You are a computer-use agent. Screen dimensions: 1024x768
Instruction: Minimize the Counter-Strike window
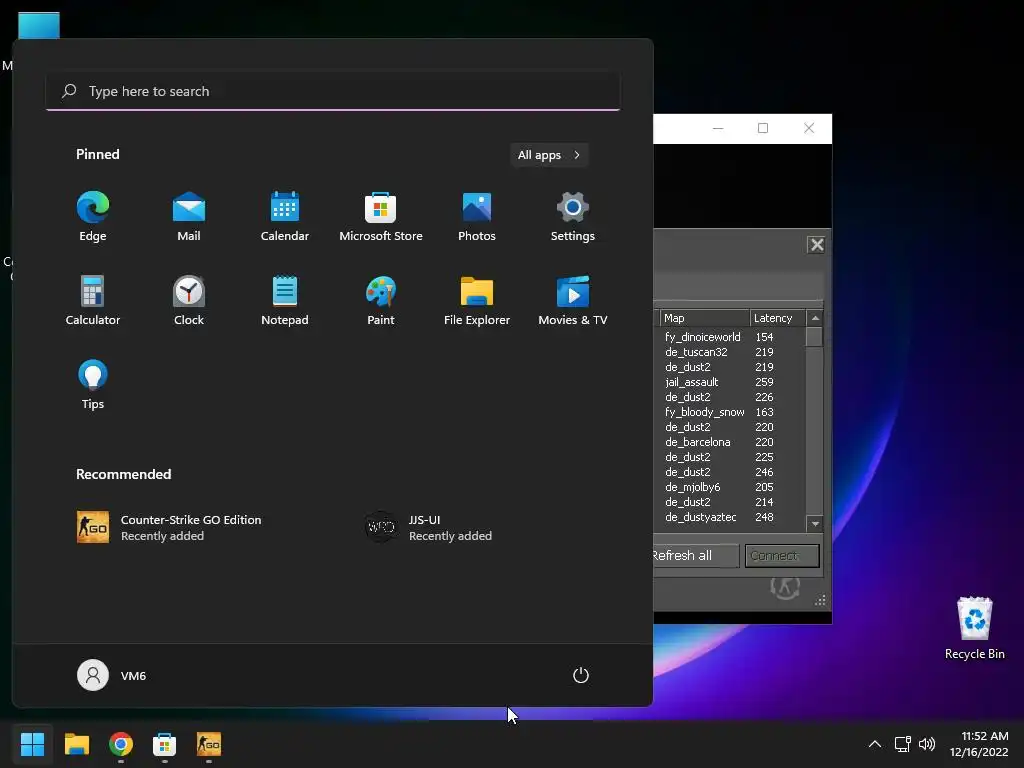click(718, 128)
